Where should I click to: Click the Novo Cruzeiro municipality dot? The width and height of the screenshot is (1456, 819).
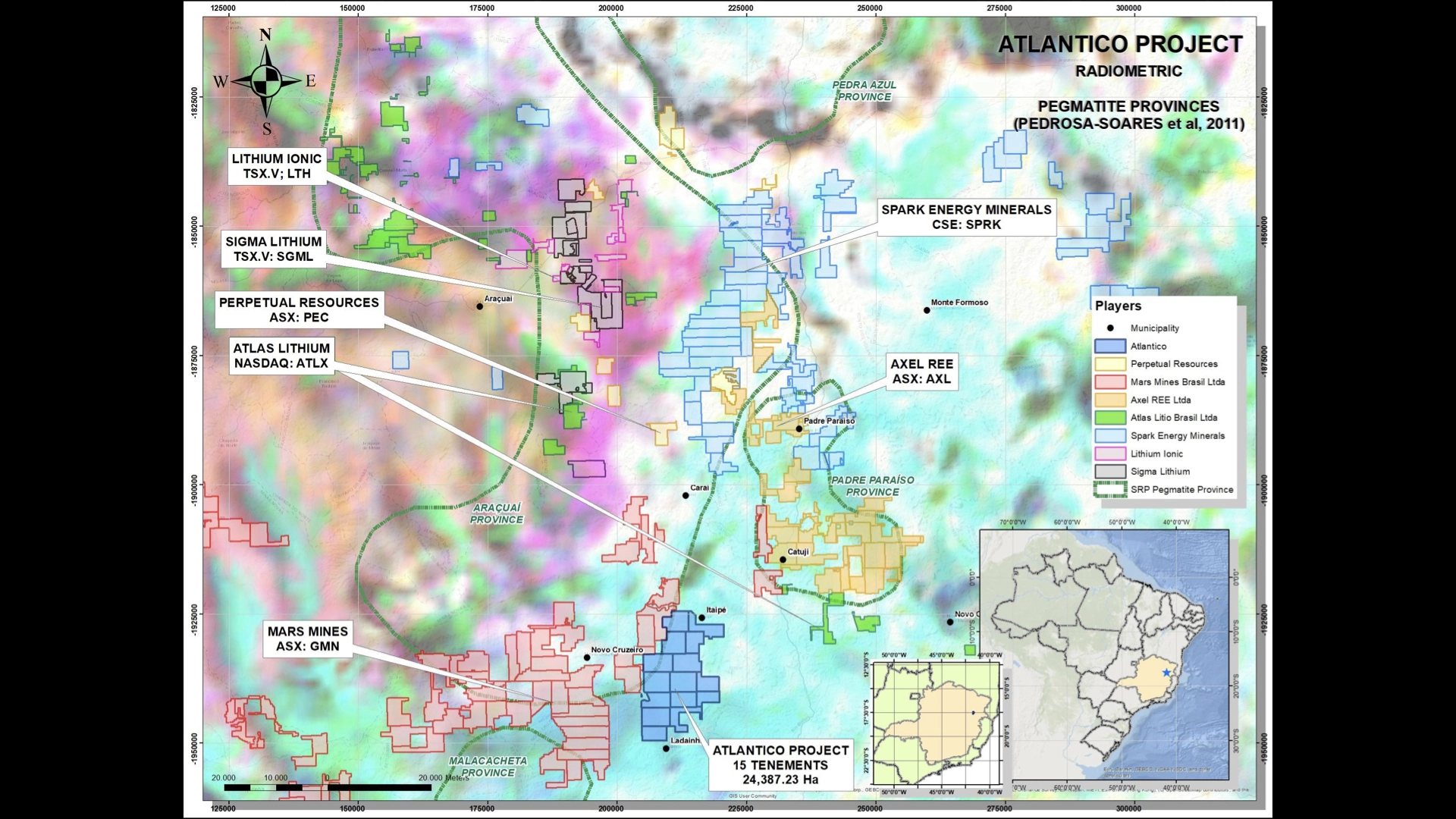pos(587,657)
